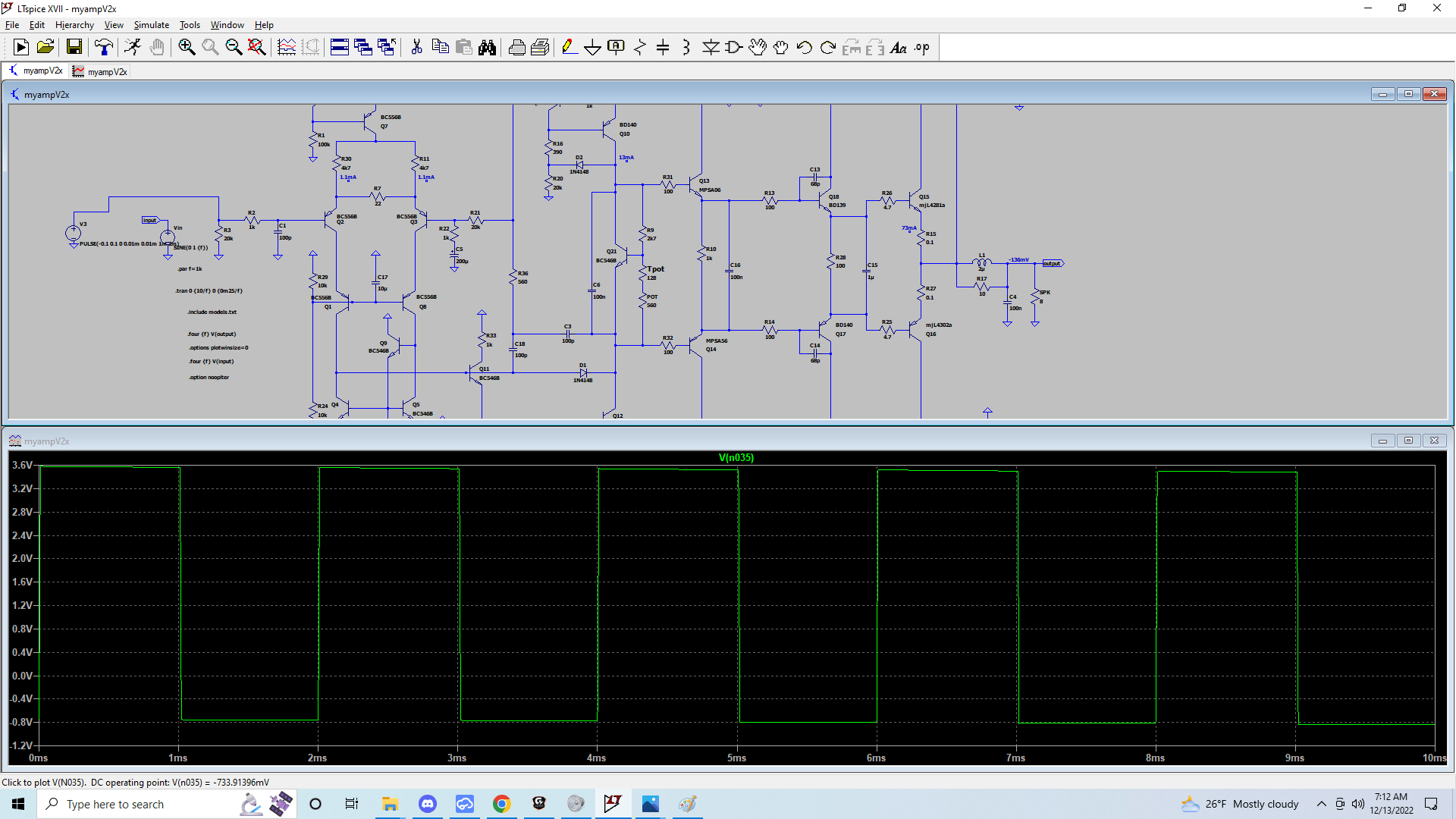
Task: Open File Explorer from the taskbar
Action: (x=391, y=804)
